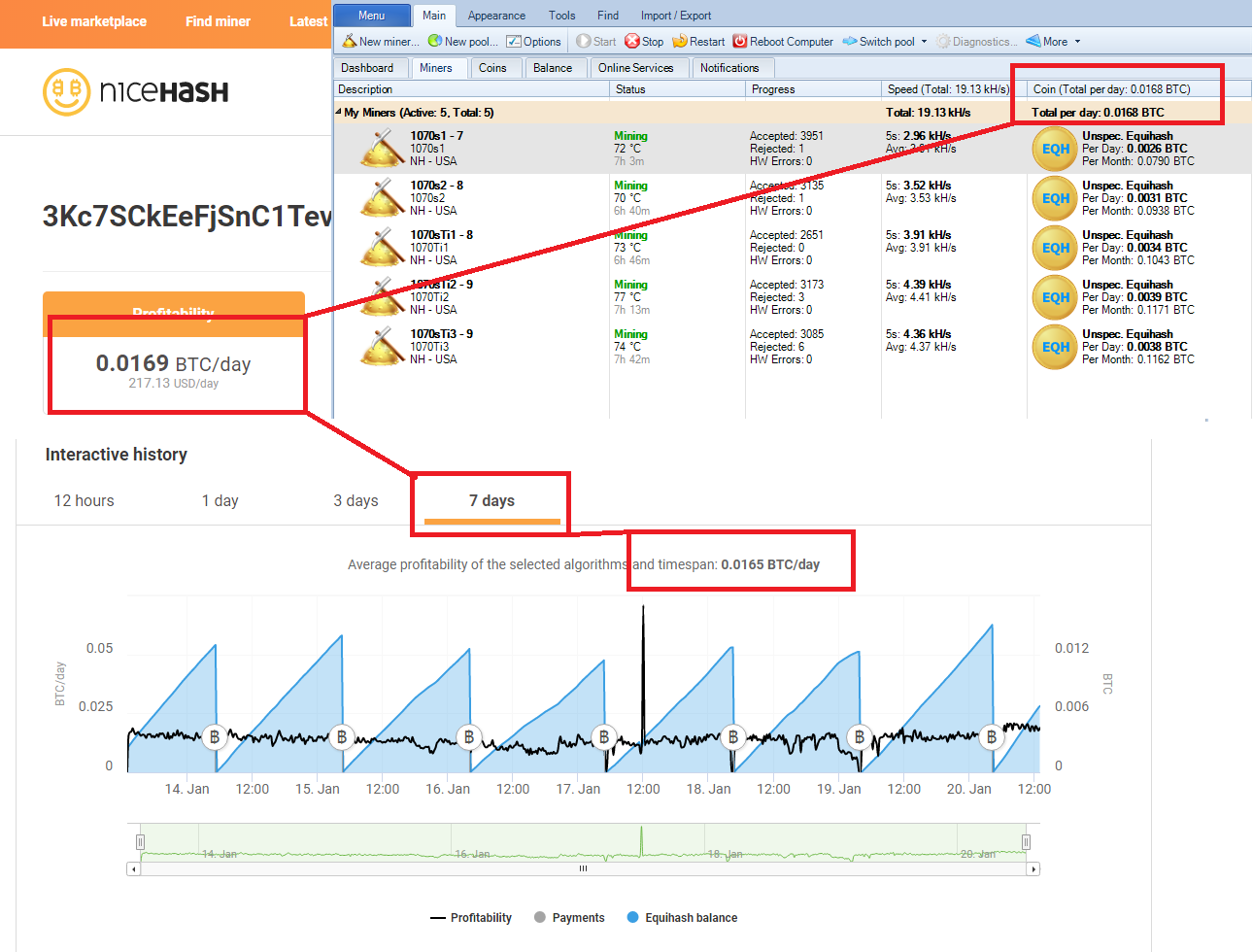Click the Diagnostics gear icon
This screenshot has width=1253, height=952.
pos(943,42)
